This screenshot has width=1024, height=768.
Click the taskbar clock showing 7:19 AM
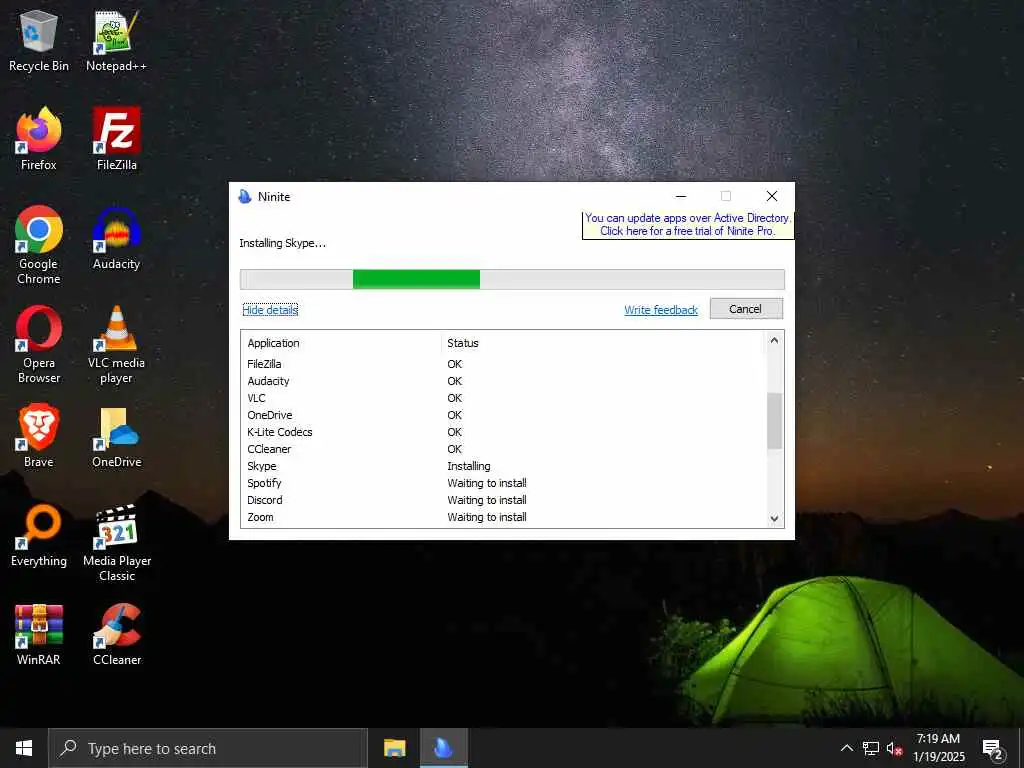(938, 748)
